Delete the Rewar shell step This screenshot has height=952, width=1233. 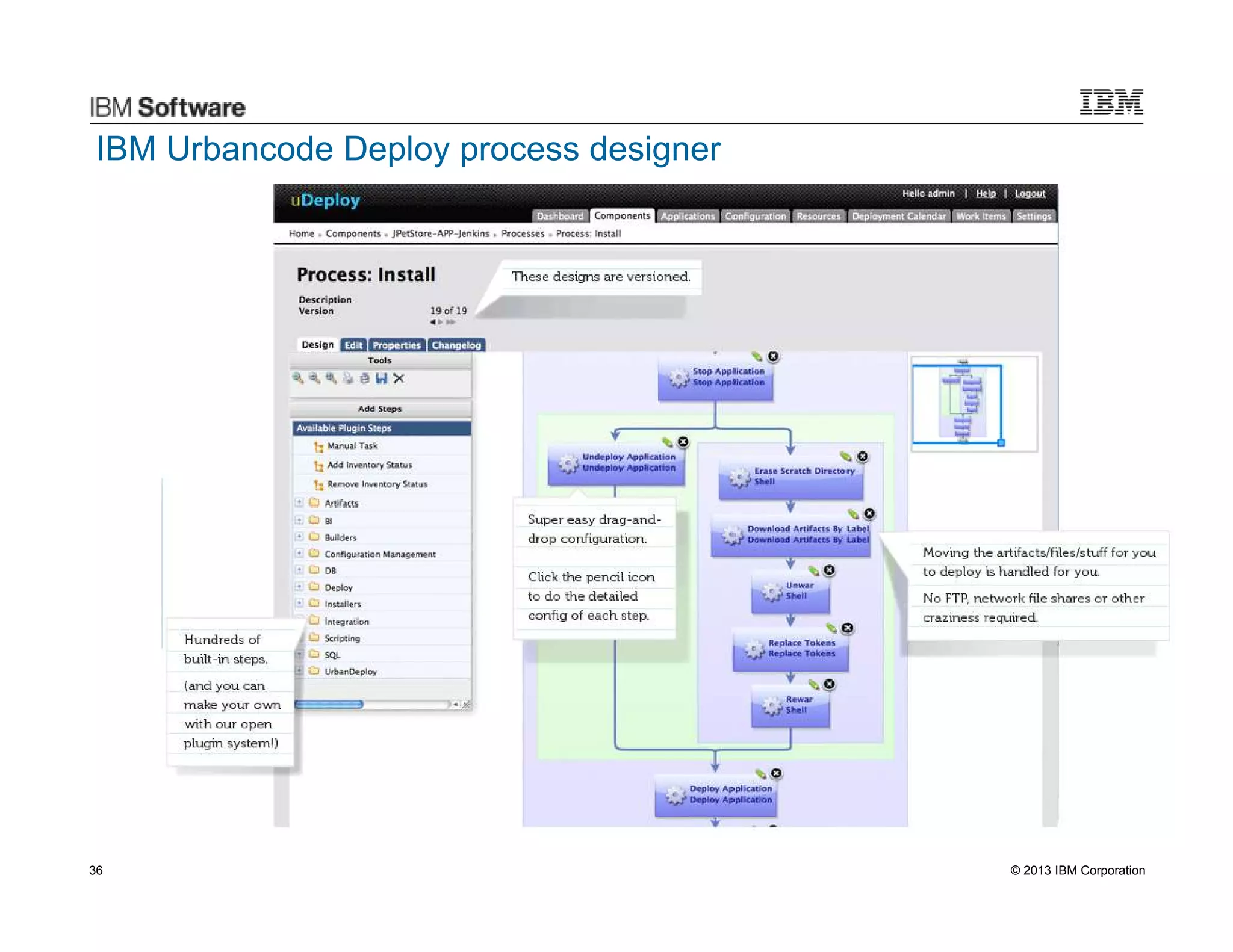(x=829, y=684)
